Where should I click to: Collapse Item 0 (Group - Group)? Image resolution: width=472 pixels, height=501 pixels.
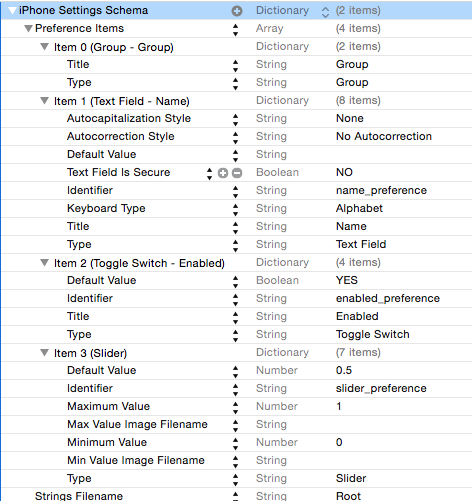(44, 47)
